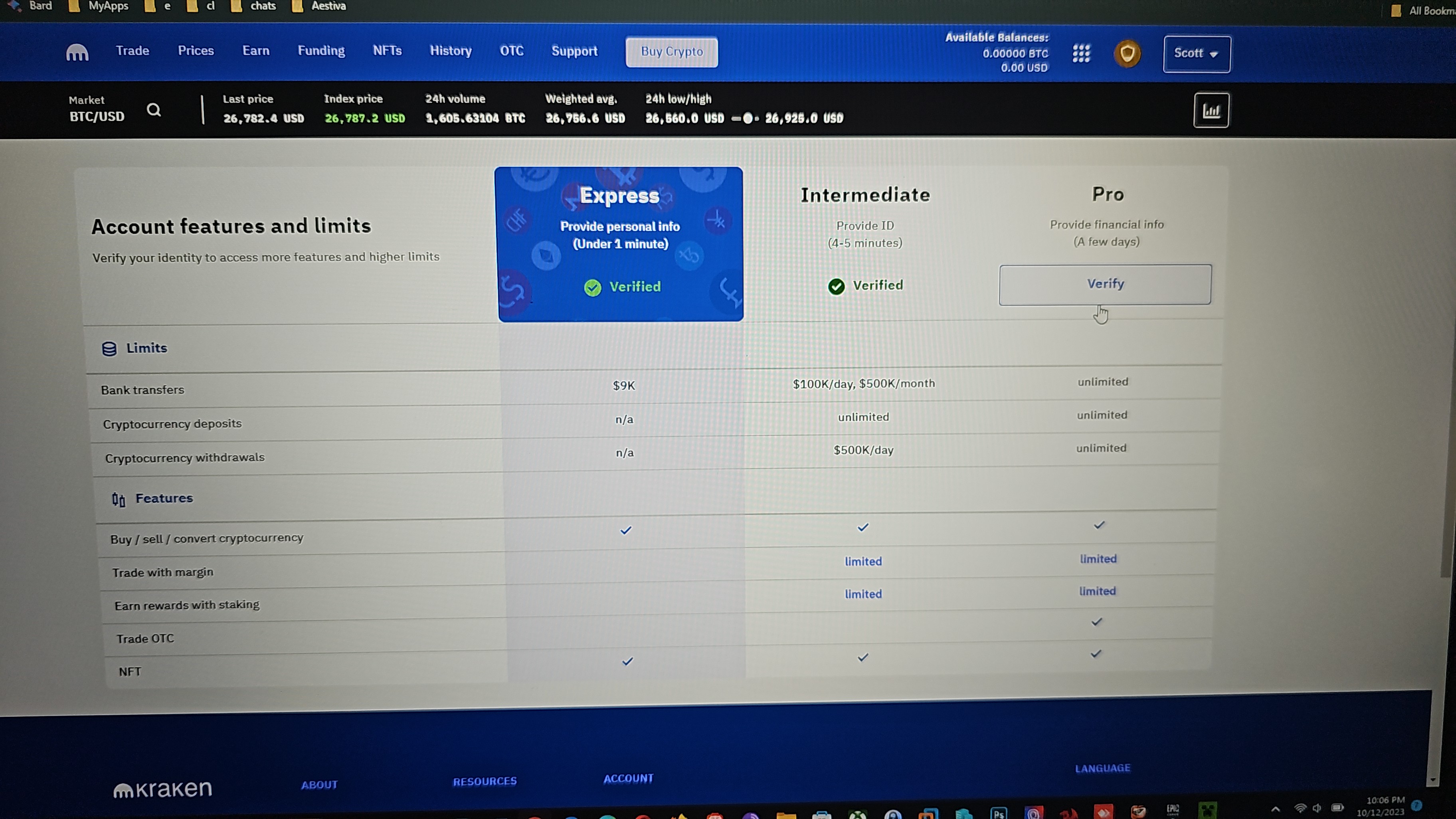Open the Scott account dropdown
This screenshot has width=1456, height=819.
[x=1196, y=54]
